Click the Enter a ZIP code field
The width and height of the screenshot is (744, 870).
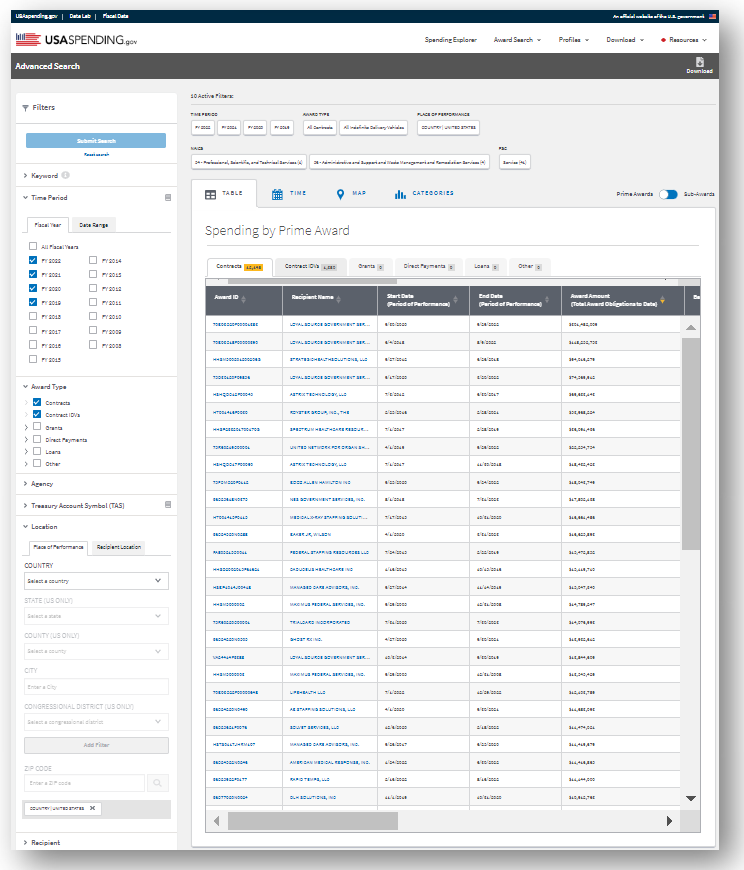tap(84, 783)
